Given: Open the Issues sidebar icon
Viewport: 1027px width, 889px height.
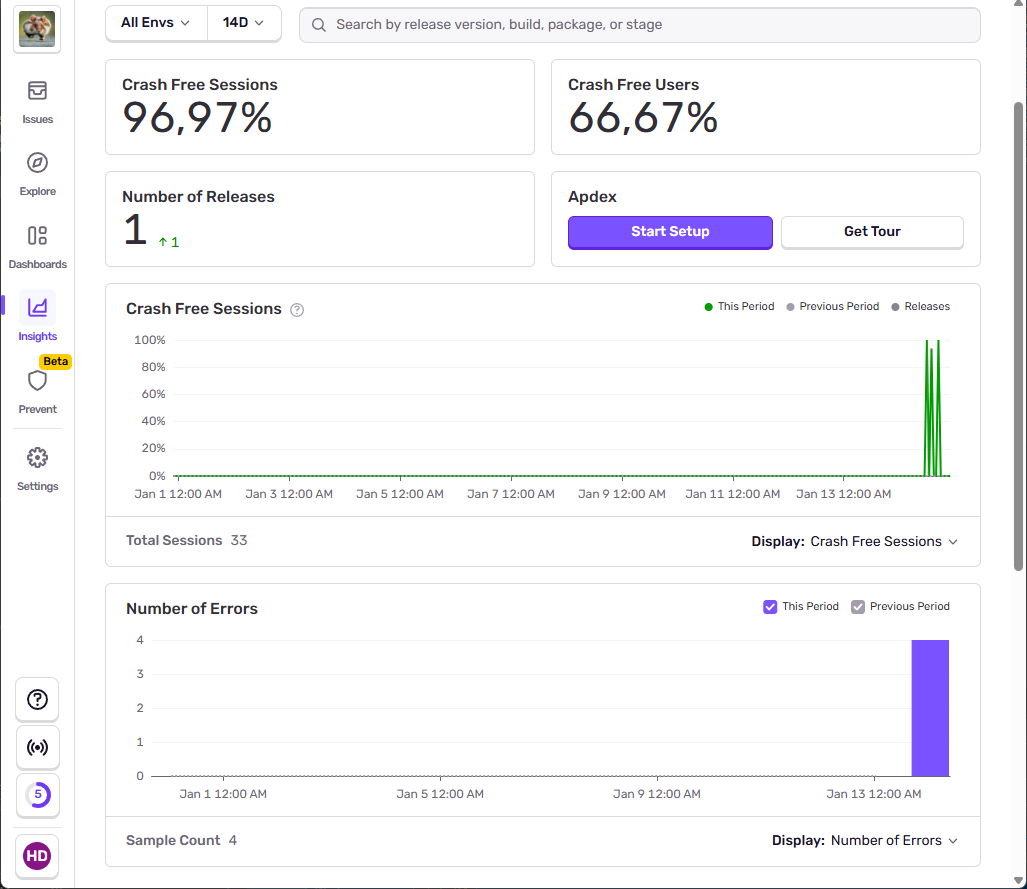Looking at the screenshot, I should pos(37,92).
